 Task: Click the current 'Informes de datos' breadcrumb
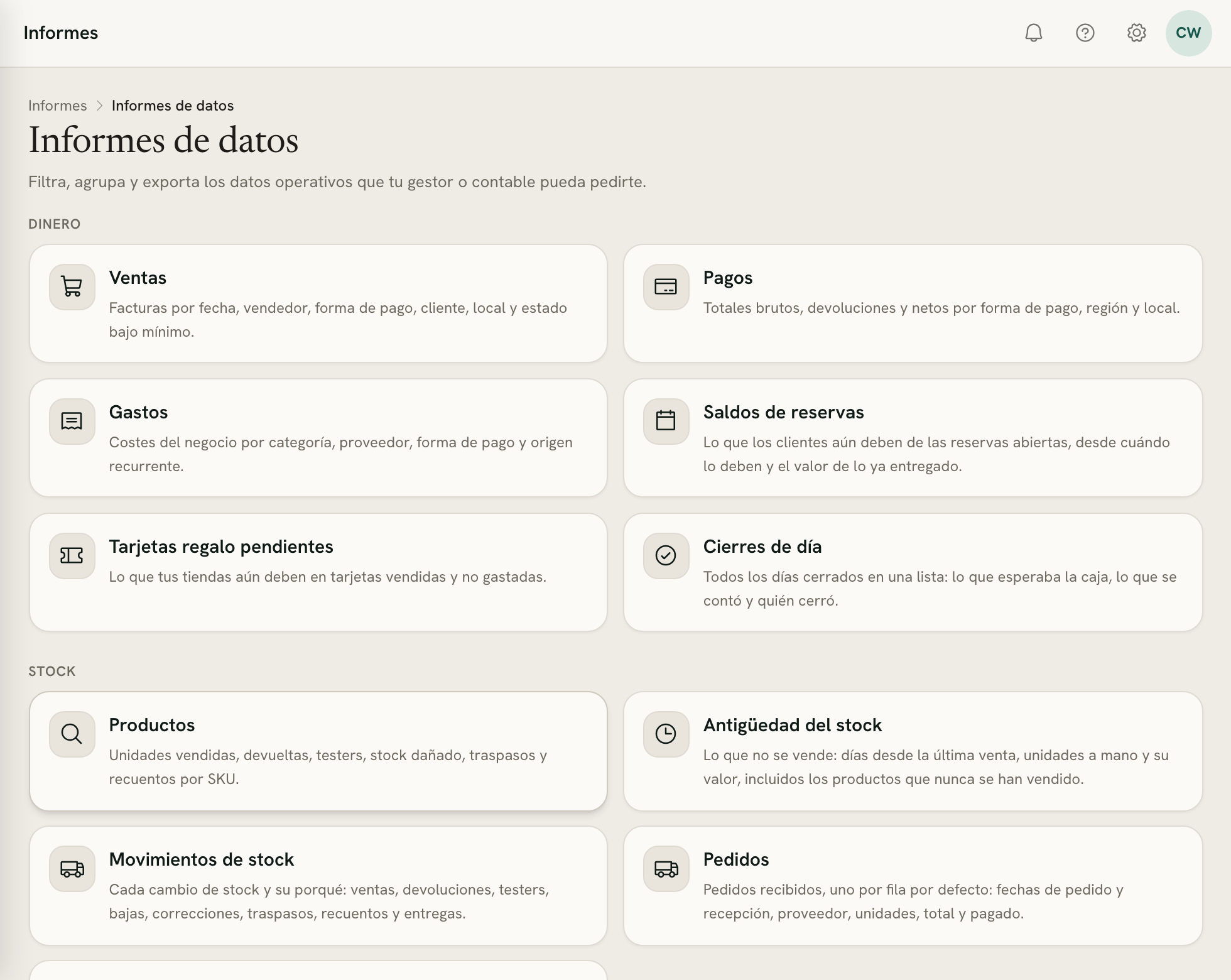click(x=173, y=106)
